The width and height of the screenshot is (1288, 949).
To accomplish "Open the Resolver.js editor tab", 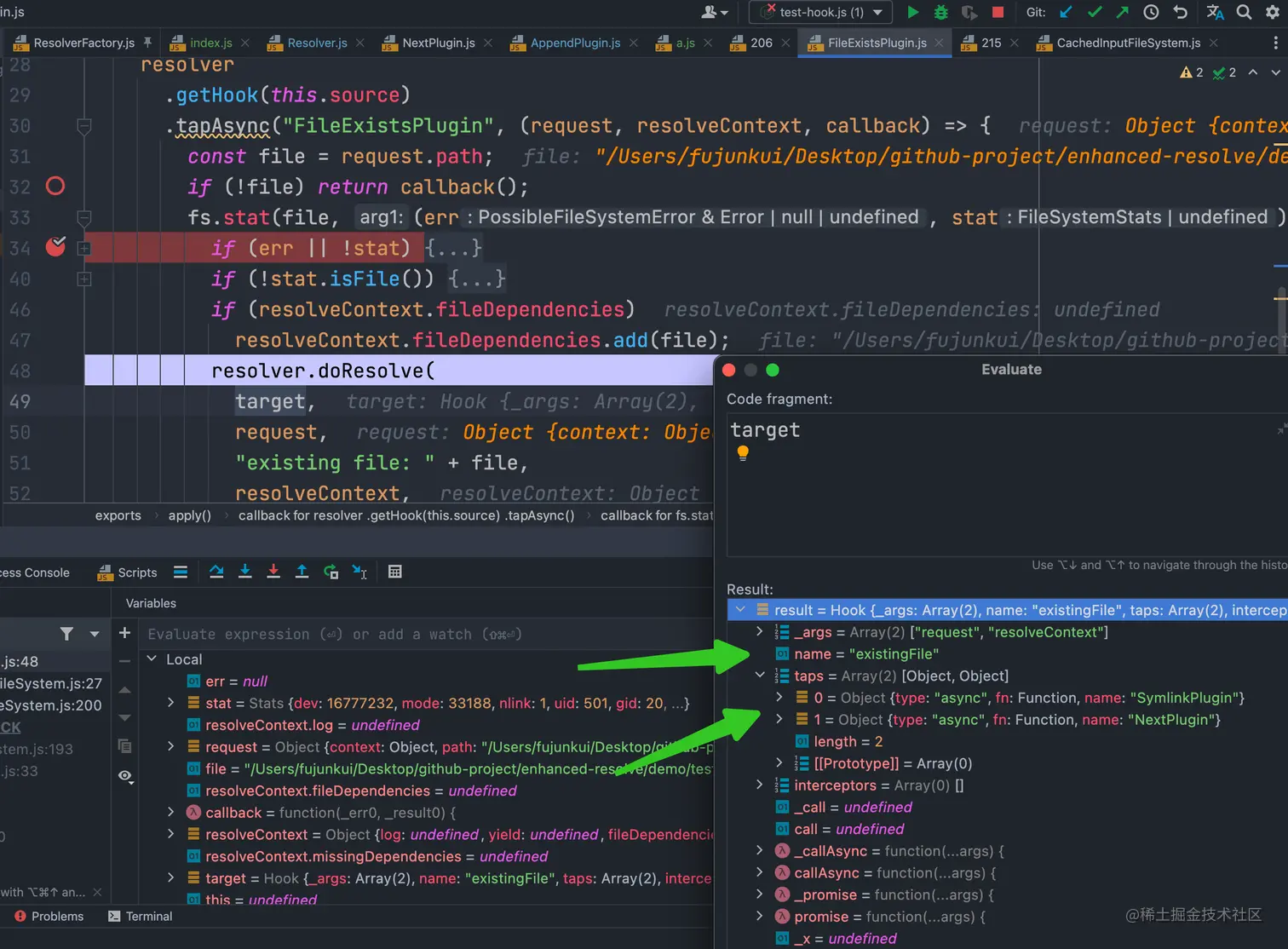I will [x=316, y=43].
